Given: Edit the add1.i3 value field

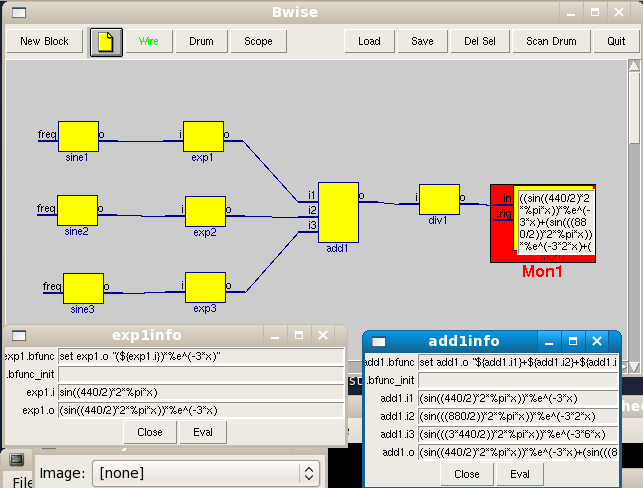Looking at the screenshot, I should coord(518,434).
